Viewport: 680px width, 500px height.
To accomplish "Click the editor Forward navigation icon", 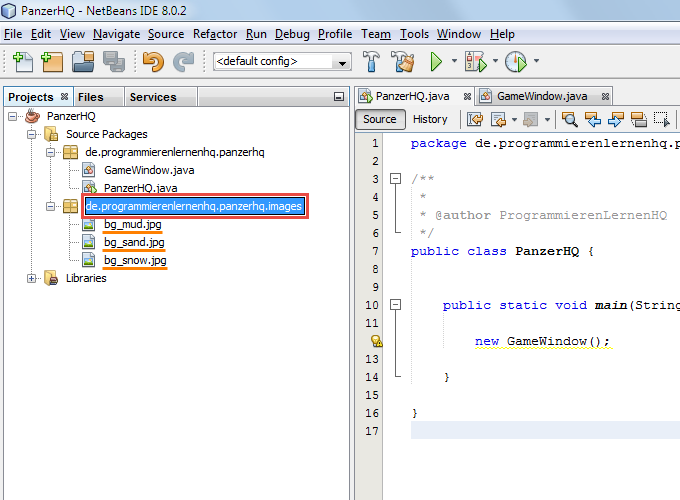I will tap(530, 119).
